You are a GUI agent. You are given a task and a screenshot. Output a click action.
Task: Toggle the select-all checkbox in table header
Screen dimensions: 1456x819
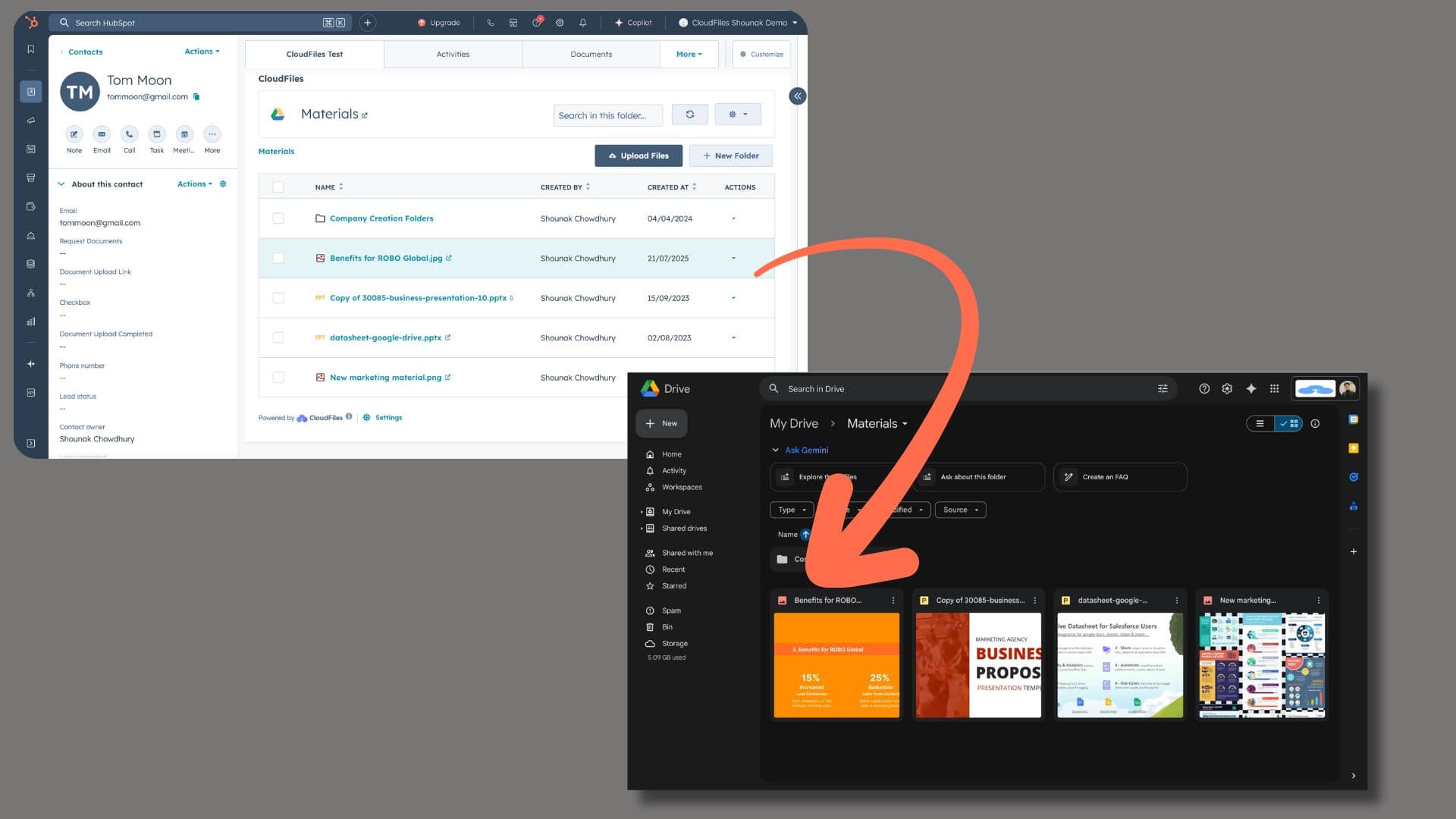(x=278, y=187)
